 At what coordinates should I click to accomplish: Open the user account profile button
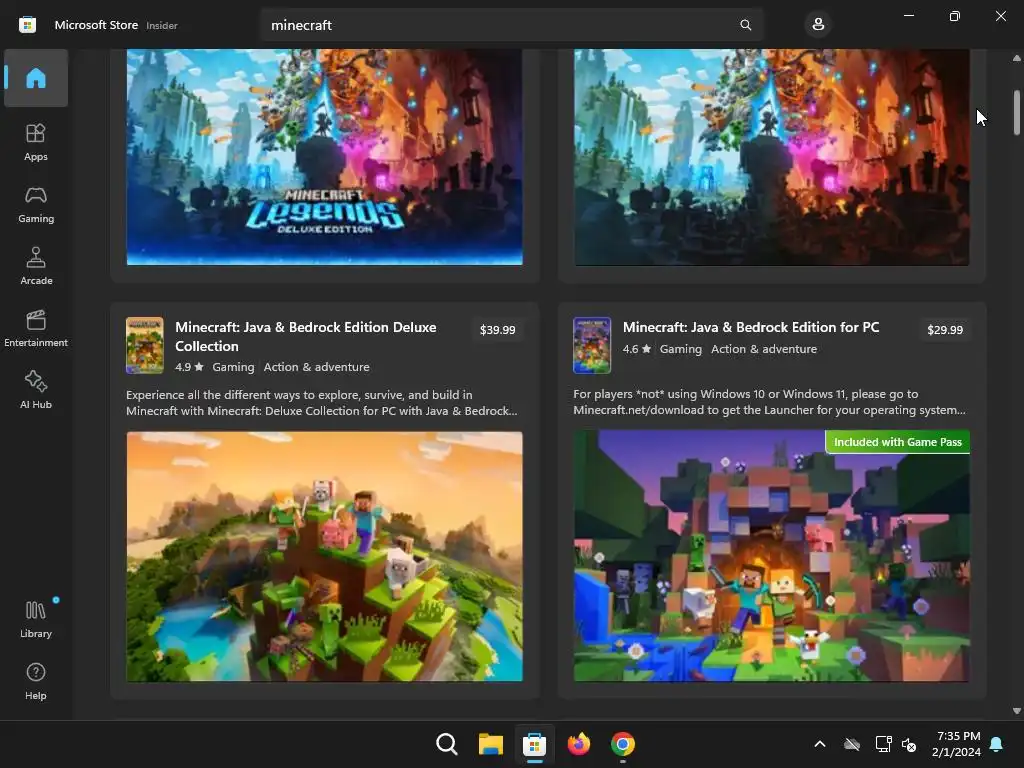click(x=818, y=25)
